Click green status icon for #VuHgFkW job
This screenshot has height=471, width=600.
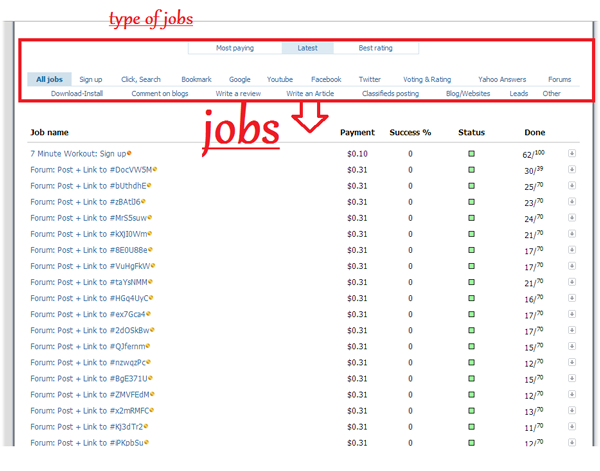coord(471,266)
